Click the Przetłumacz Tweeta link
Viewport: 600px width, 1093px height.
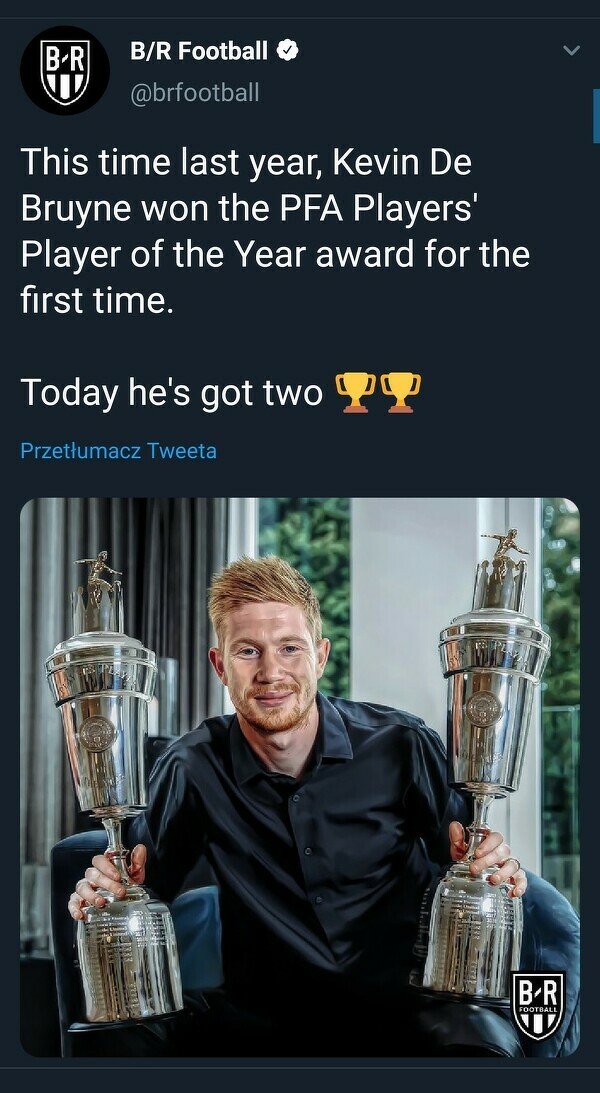[118, 451]
